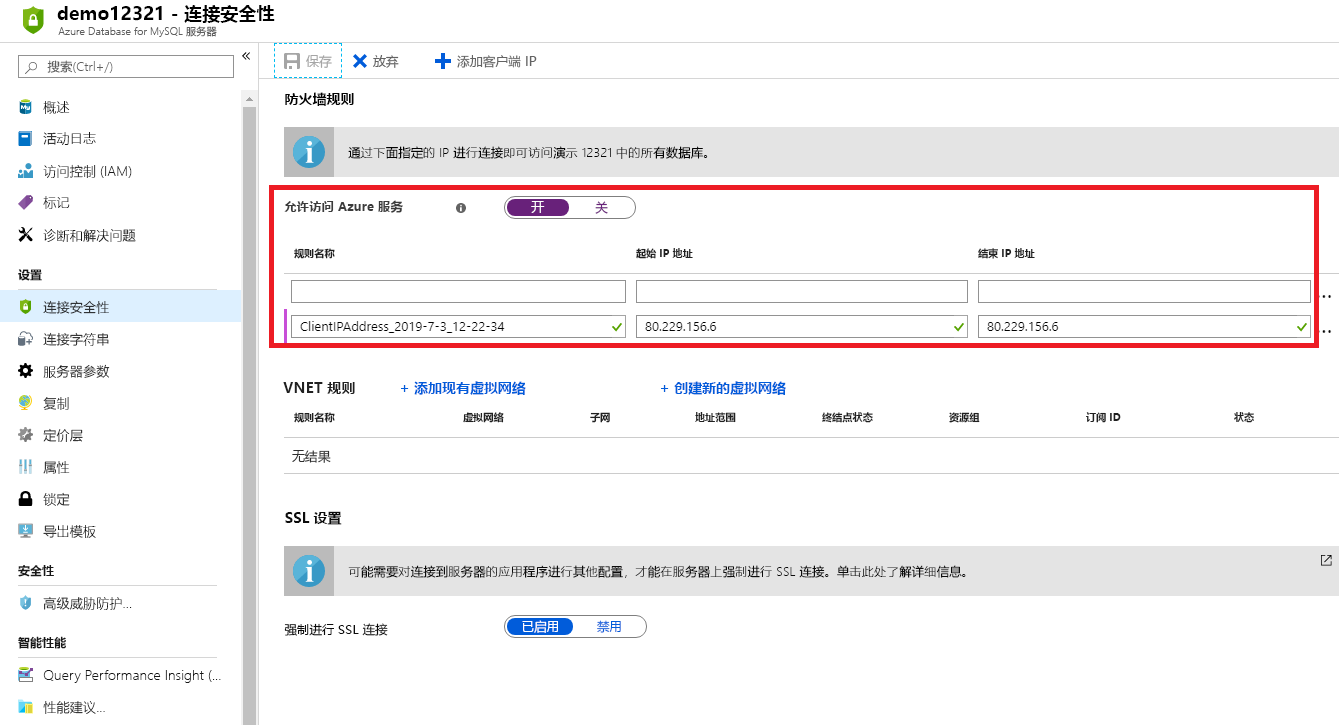
Task: Turn 允许访问 Azure 服务 to 关
Action: pyautogui.click(x=601, y=208)
